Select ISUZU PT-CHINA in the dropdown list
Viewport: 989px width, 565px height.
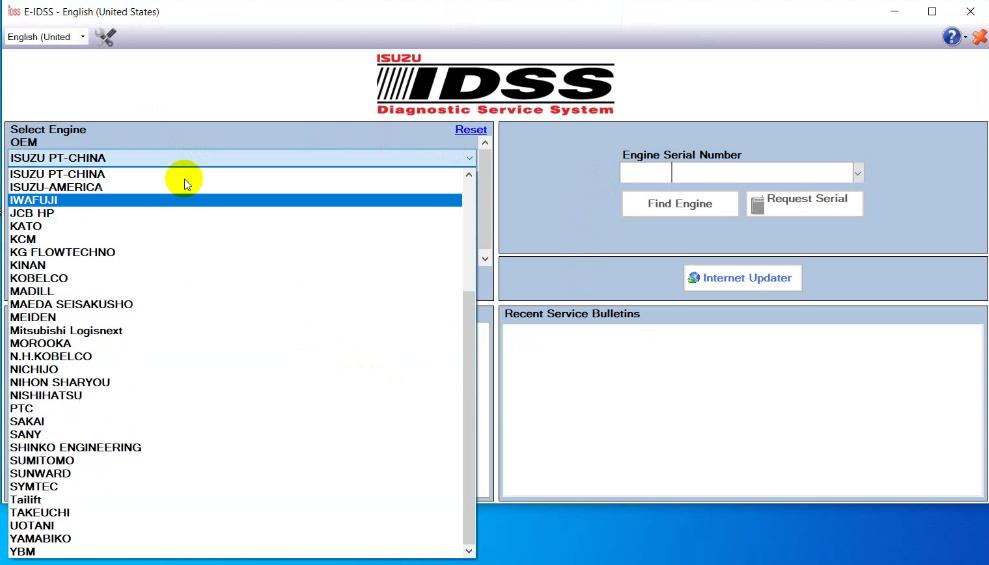point(235,174)
